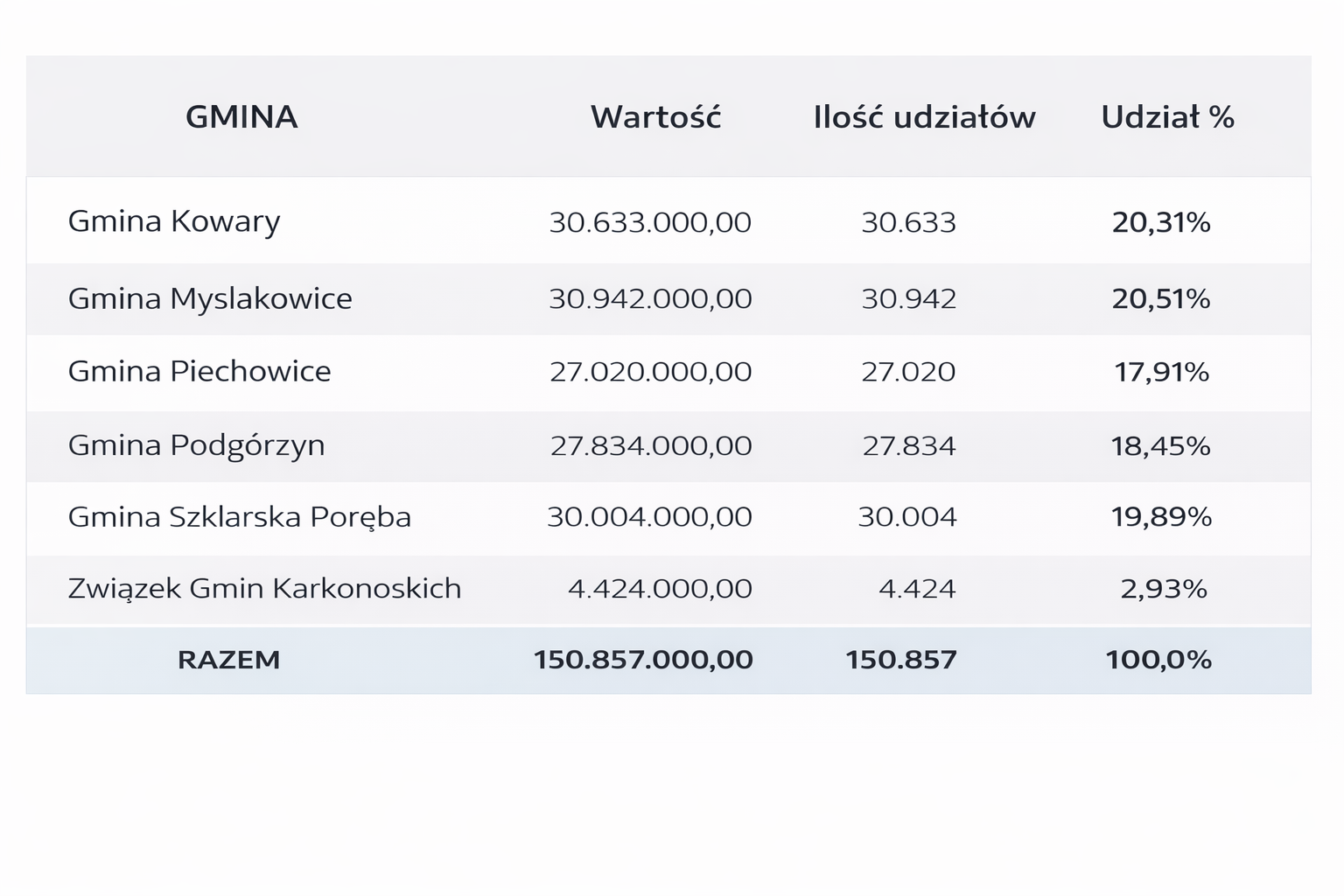1344x896 pixels.
Task: Click the percentage 18,45%
Action: [1161, 446]
